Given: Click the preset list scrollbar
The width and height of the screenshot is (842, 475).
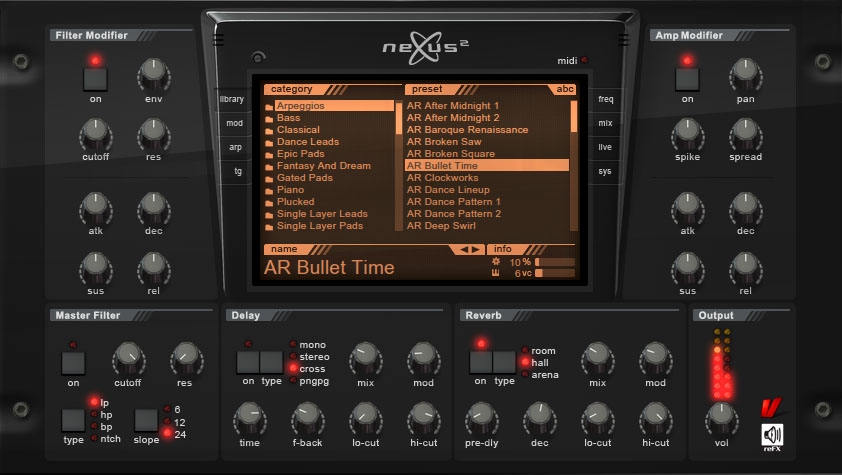Looking at the screenshot, I should [x=574, y=165].
